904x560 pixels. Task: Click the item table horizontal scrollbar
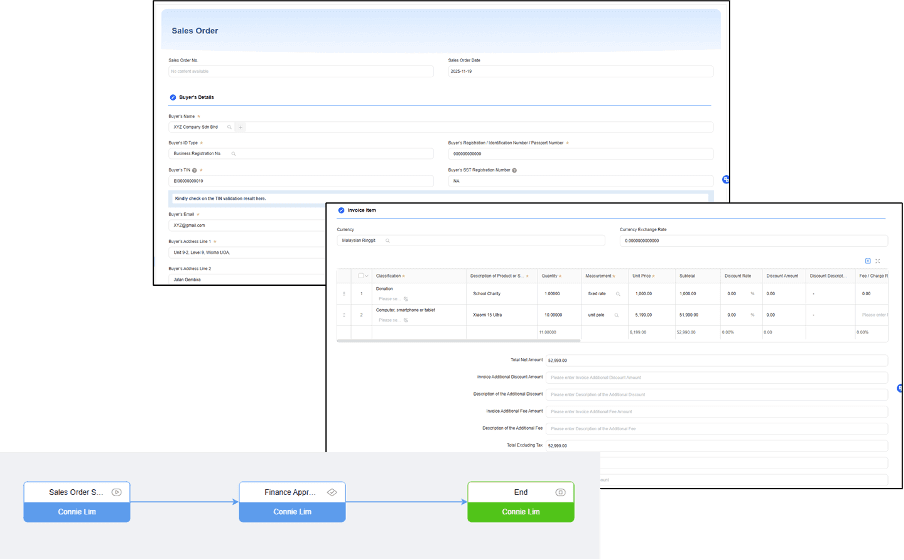click(x=458, y=341)
